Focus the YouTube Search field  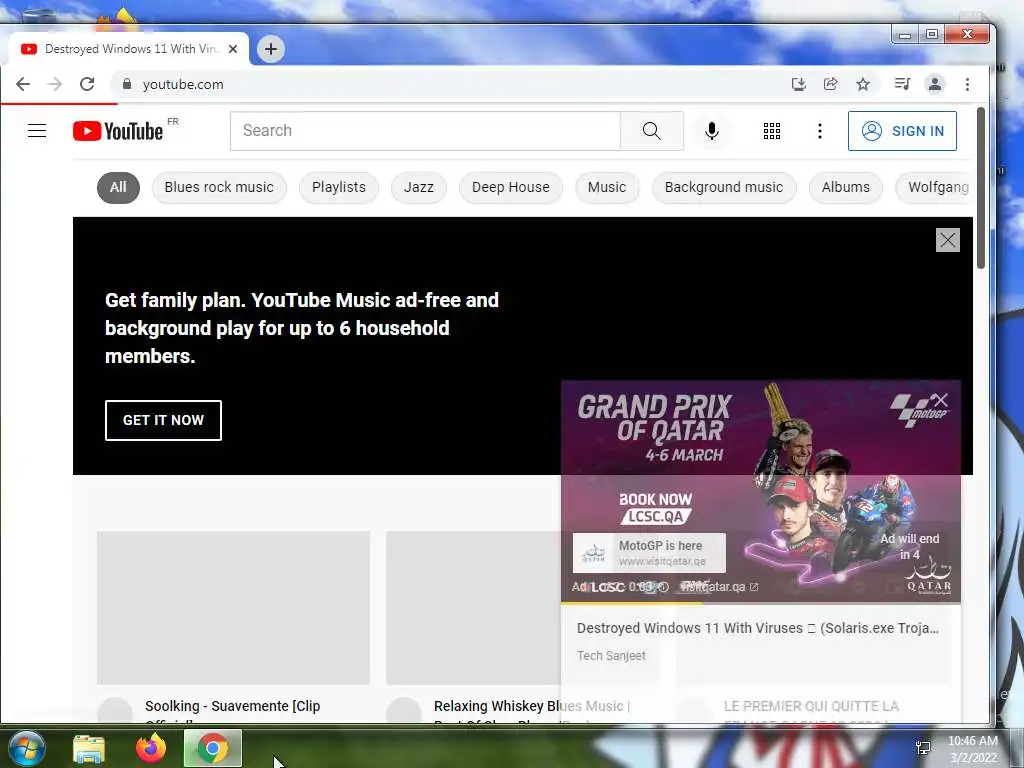tap(425, 131)
